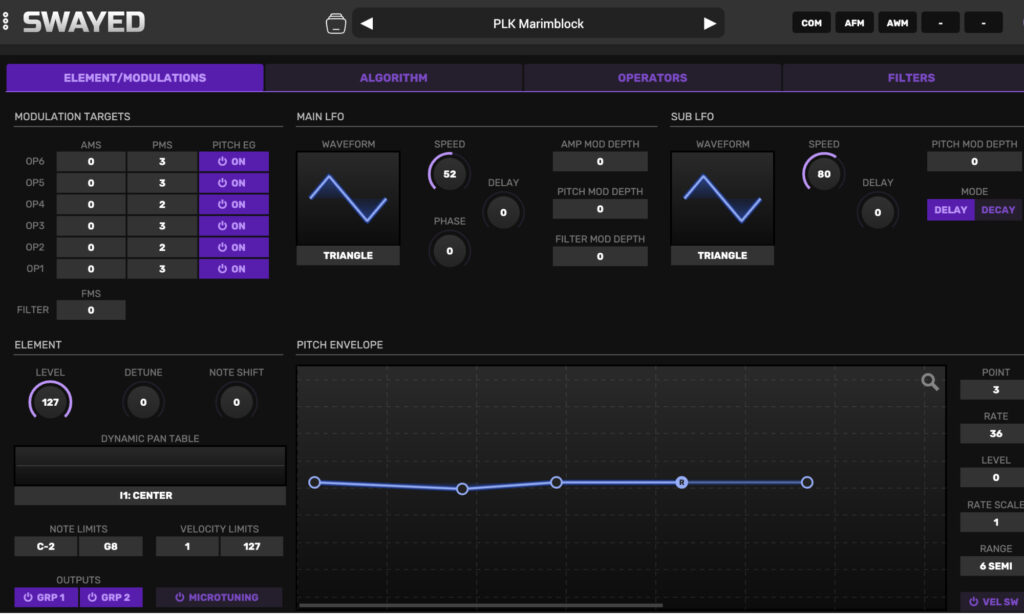Image resolution: width=1024 pixels, height=614 pixels.
Task: Click the Amp Mod Depth value field
Action: pos(600,161)
